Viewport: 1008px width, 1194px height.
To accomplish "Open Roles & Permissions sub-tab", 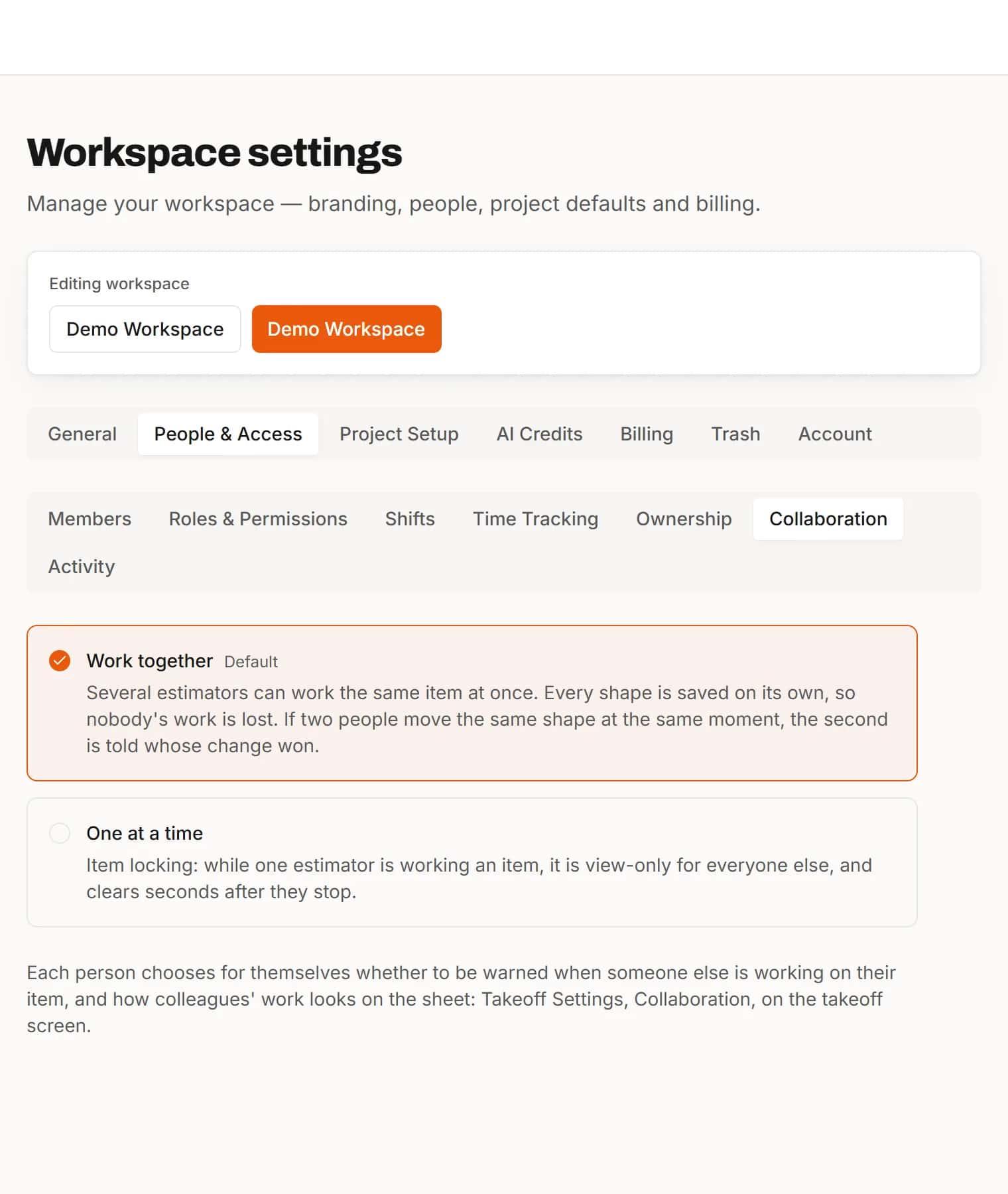I will pyautogui.click(x=258, y=519).
